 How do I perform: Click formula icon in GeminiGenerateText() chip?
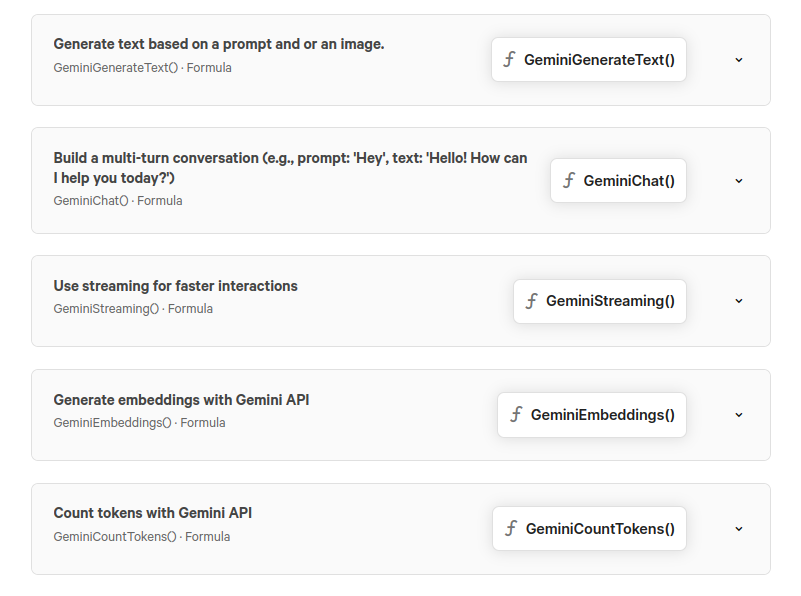(509, 60)
